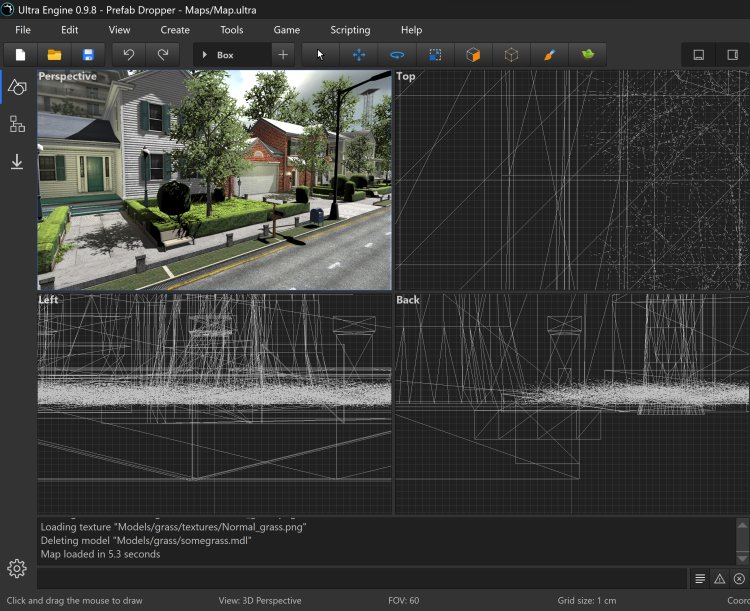Screen dimensions: 750x611
Task: Expand the Box primitive dropdown
Action: click(x=205, y=55)
